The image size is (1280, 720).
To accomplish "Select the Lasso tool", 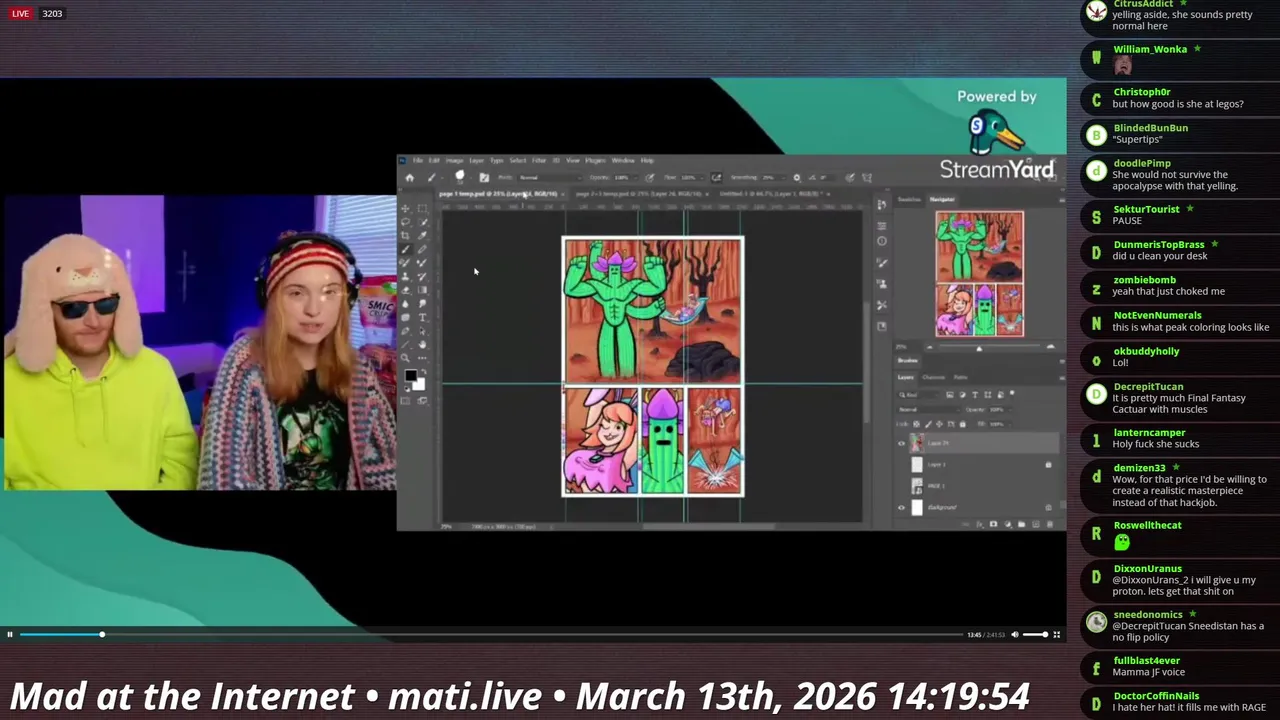I will [405, 222].
